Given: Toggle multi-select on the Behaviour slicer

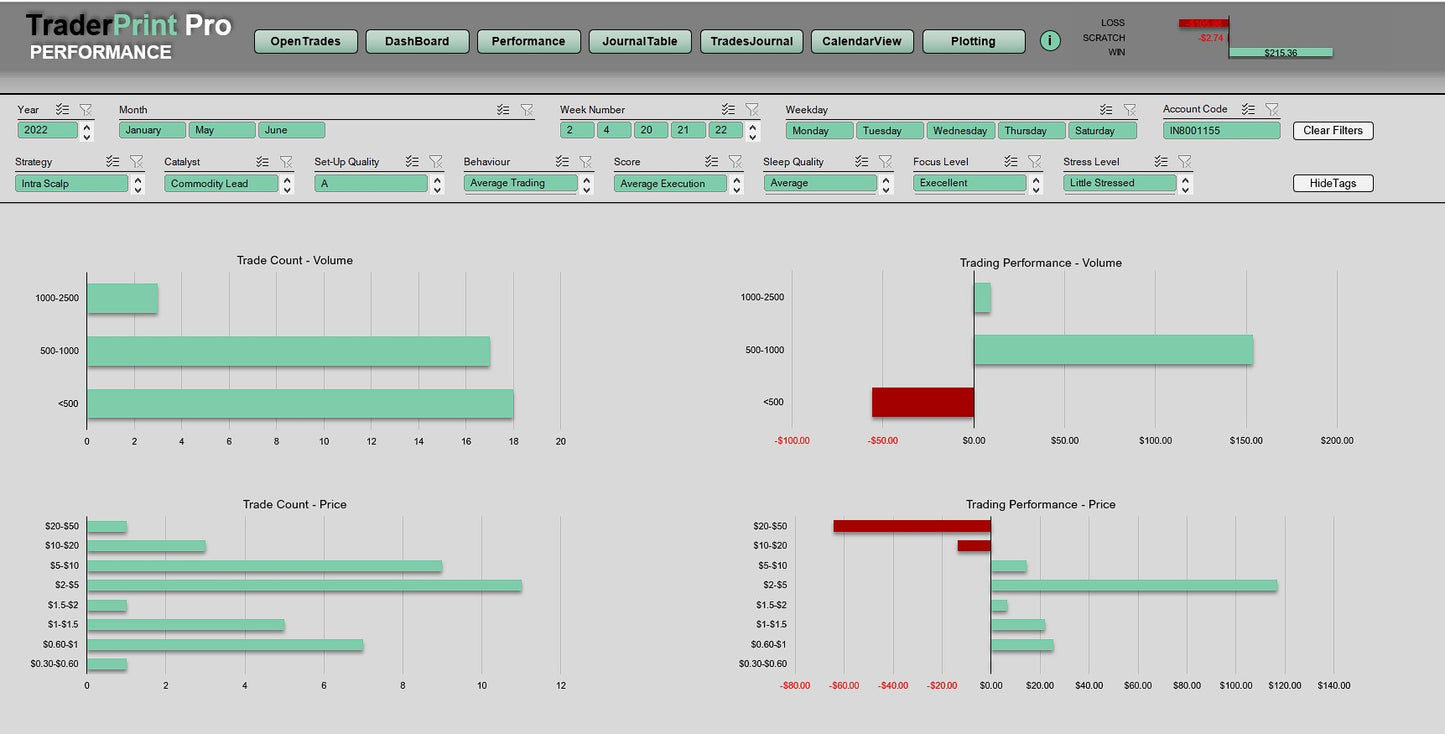Looking at the screenshot, I should click(x=562, y=161).
